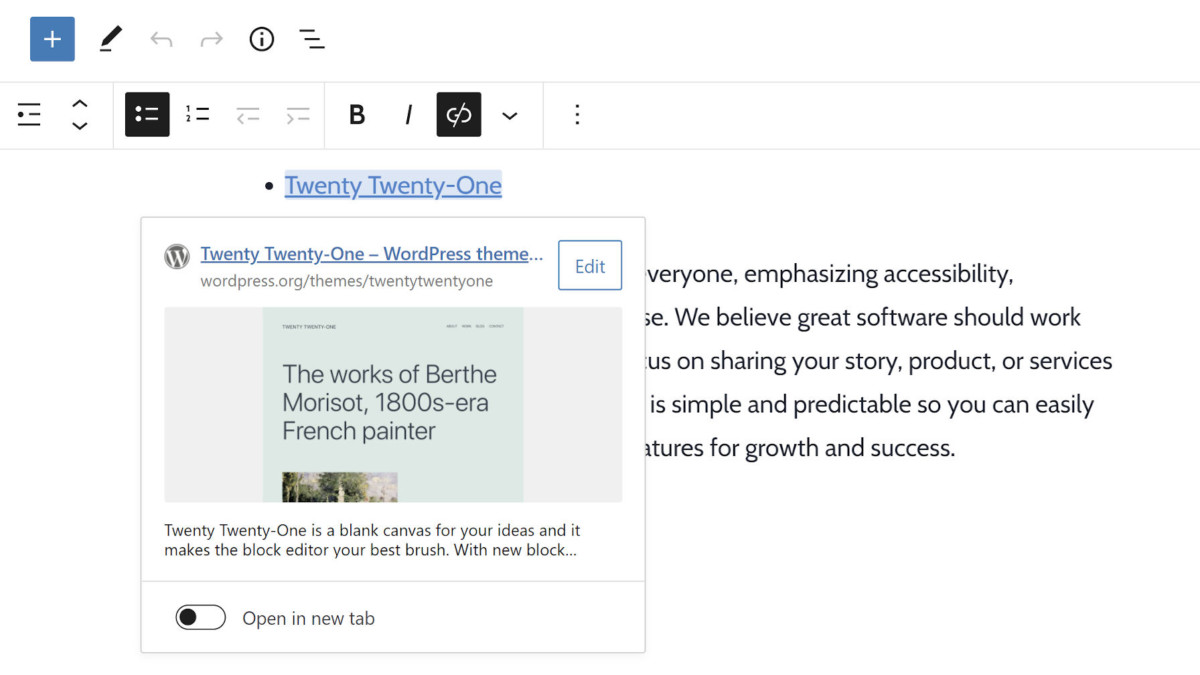Click the Move down chevron

pyautogui.click(x=80, y=127)
